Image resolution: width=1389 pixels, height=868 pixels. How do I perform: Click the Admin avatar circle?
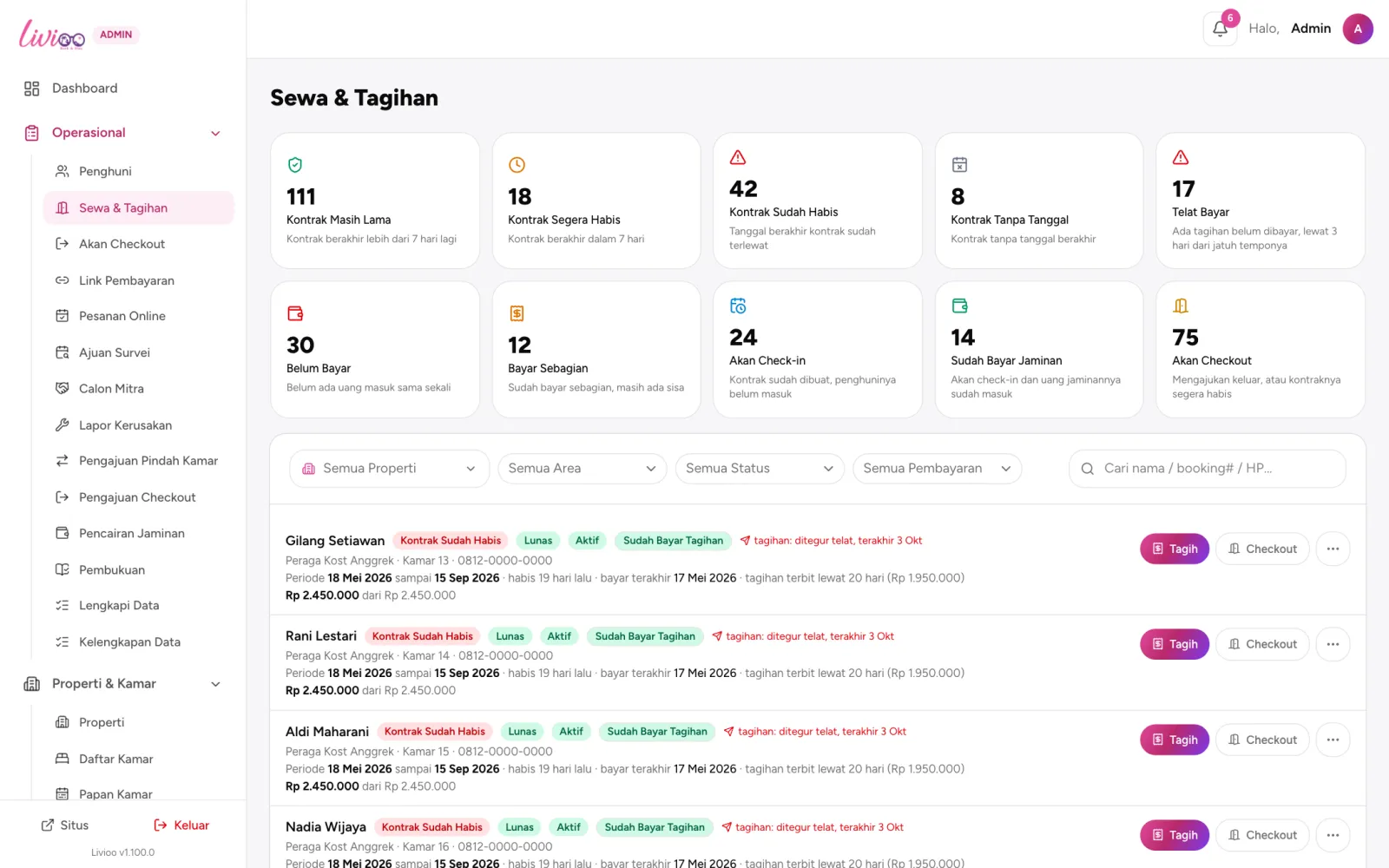(1358, 29)
